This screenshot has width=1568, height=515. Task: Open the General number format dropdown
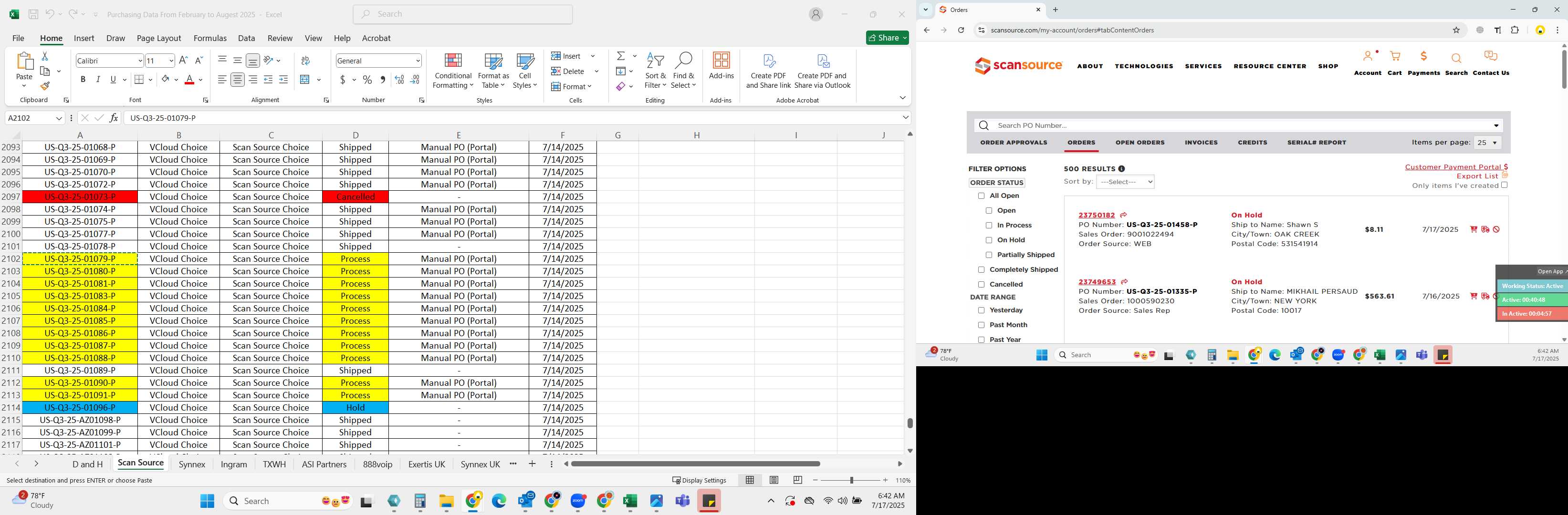click(418, 61)
